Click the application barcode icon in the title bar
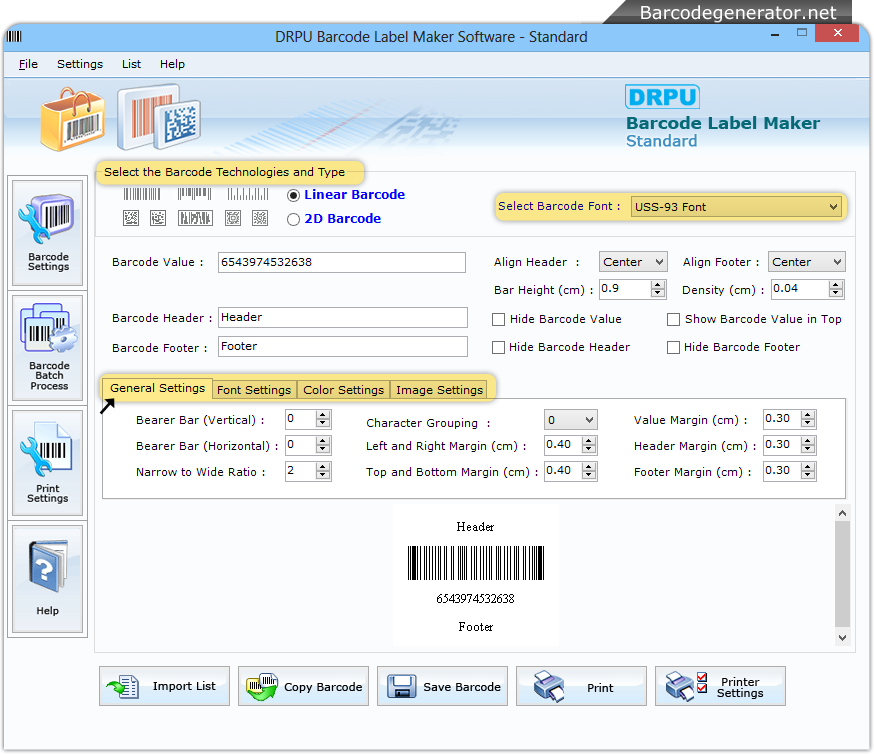The height and width of the screenshot is (754, 874). pos(14,37)
